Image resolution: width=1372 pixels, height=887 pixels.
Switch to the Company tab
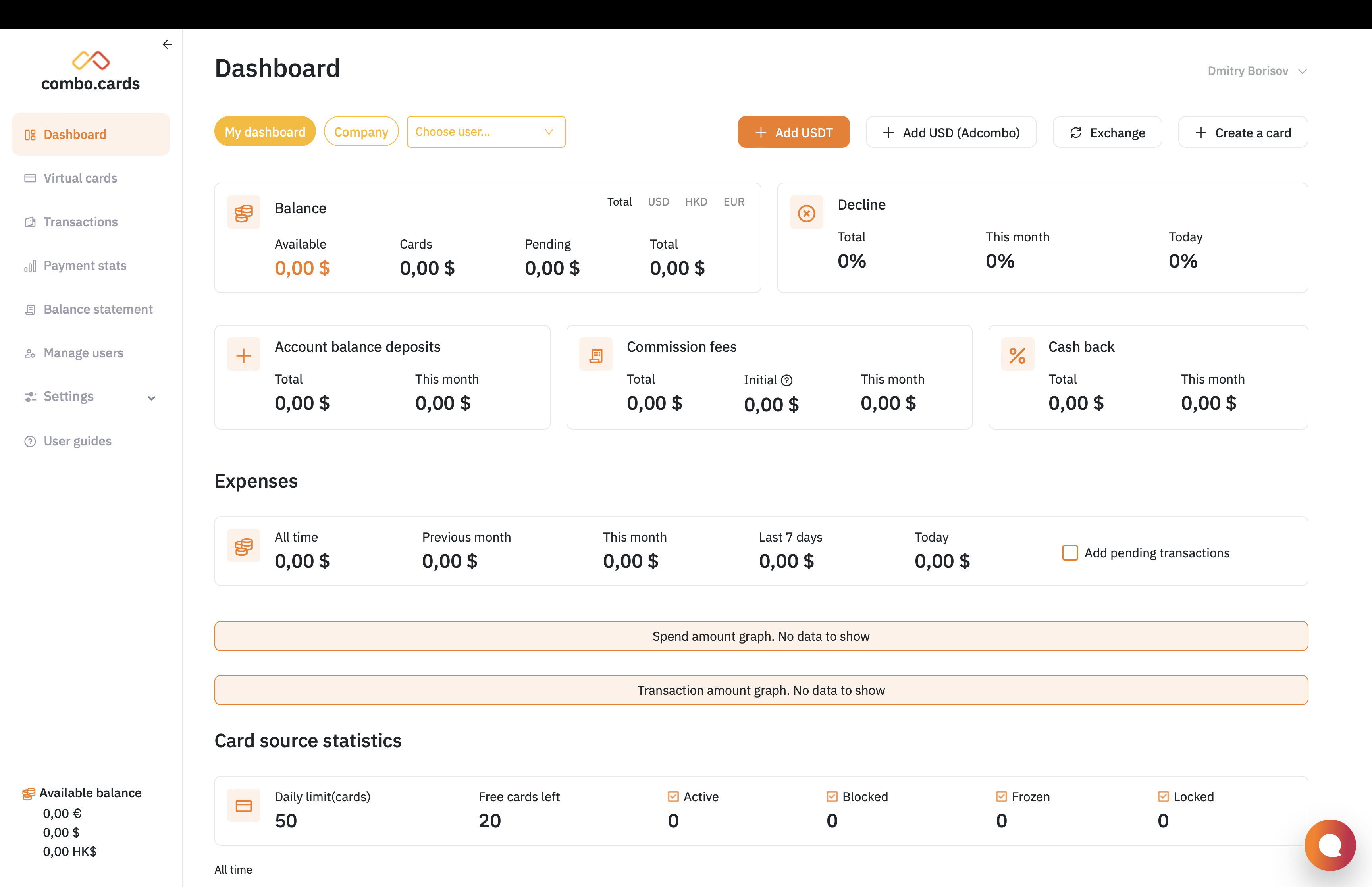pyautogui.click(x=361, y=132)
